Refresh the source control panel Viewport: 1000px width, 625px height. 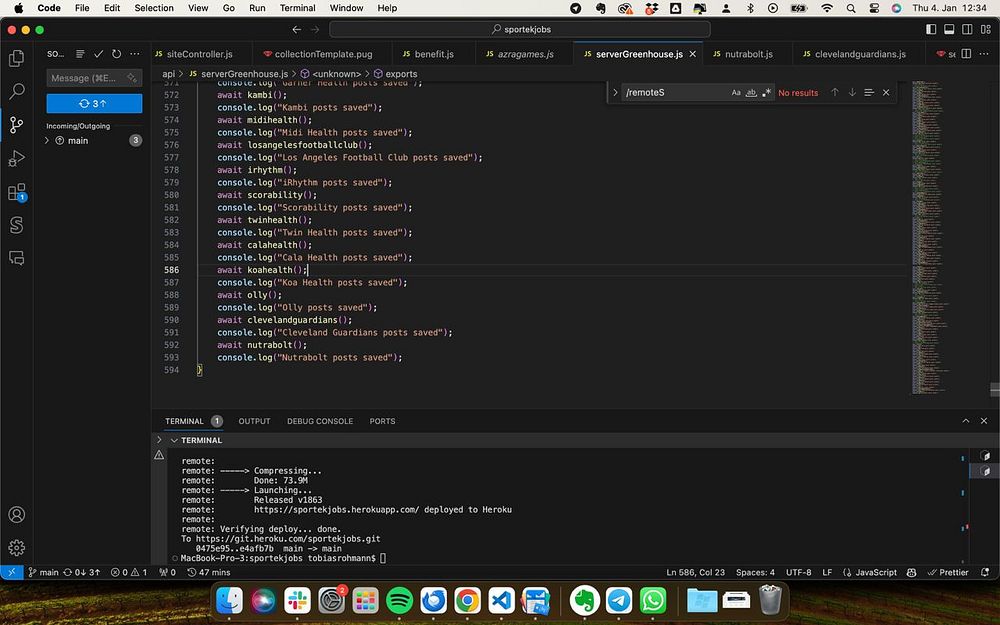tap(116, 54)
